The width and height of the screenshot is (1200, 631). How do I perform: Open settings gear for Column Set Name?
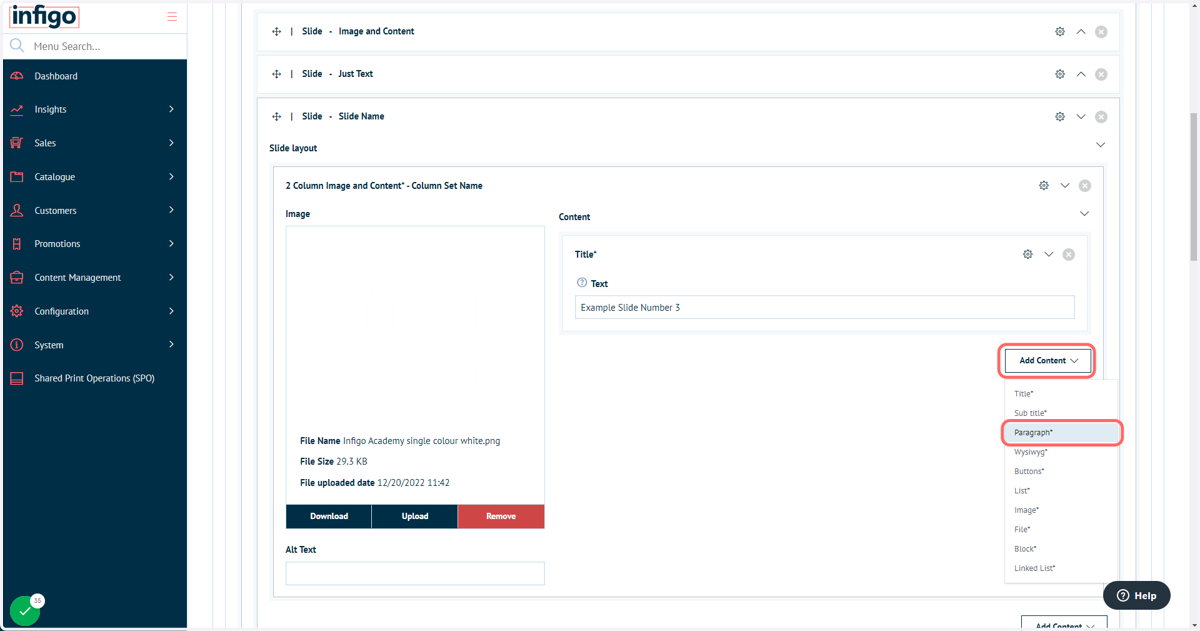coord(1044,186)
